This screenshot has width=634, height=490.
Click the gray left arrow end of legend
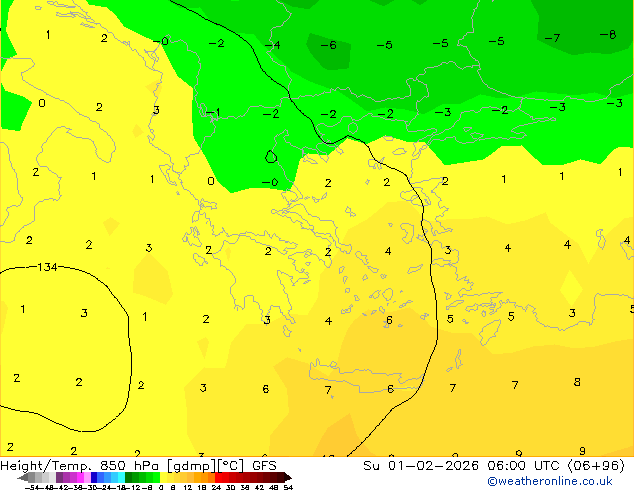pyautogui.click(x=23, y=477)
